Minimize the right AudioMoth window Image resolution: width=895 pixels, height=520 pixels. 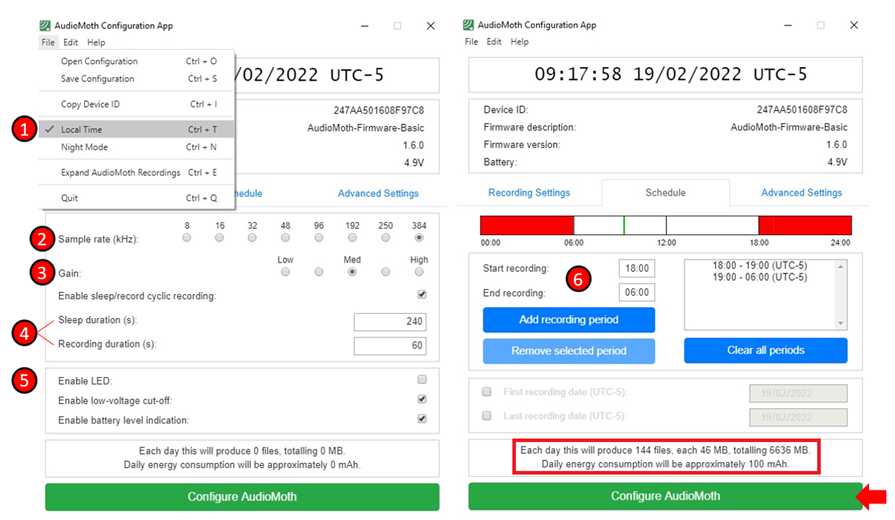tap(788, 25)
